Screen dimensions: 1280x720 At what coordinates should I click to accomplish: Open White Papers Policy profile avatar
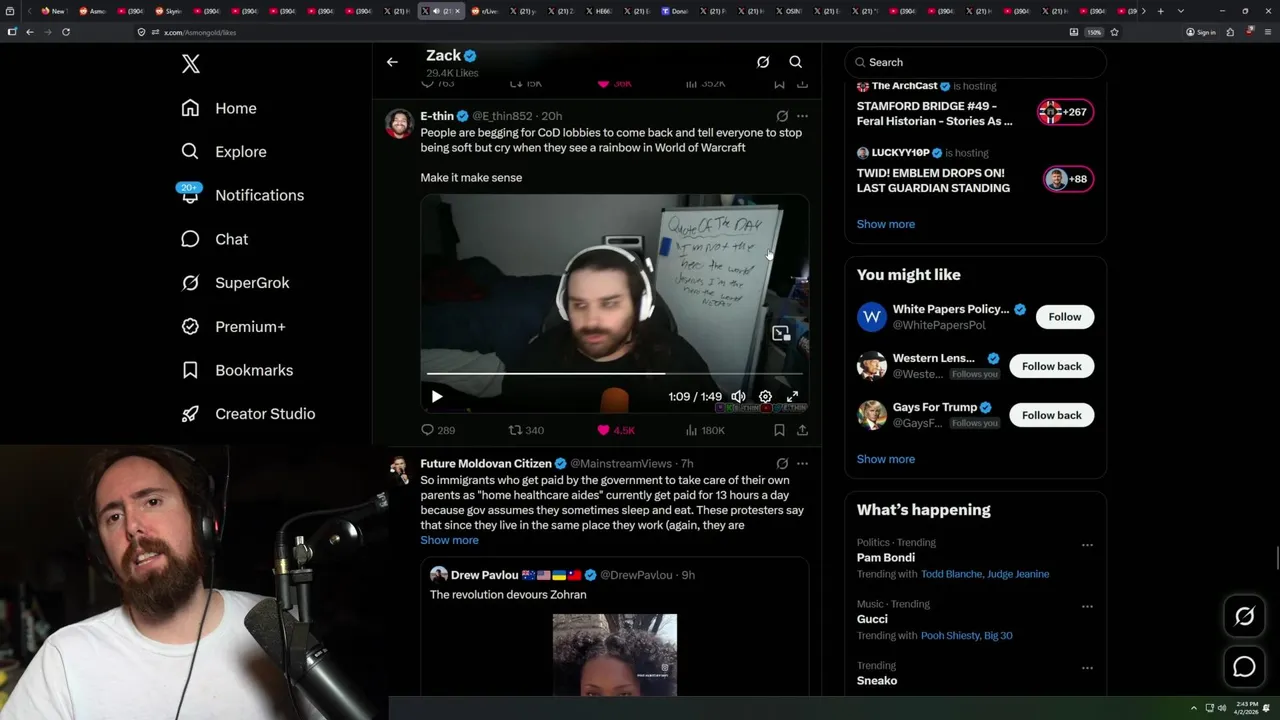[872, 317]
